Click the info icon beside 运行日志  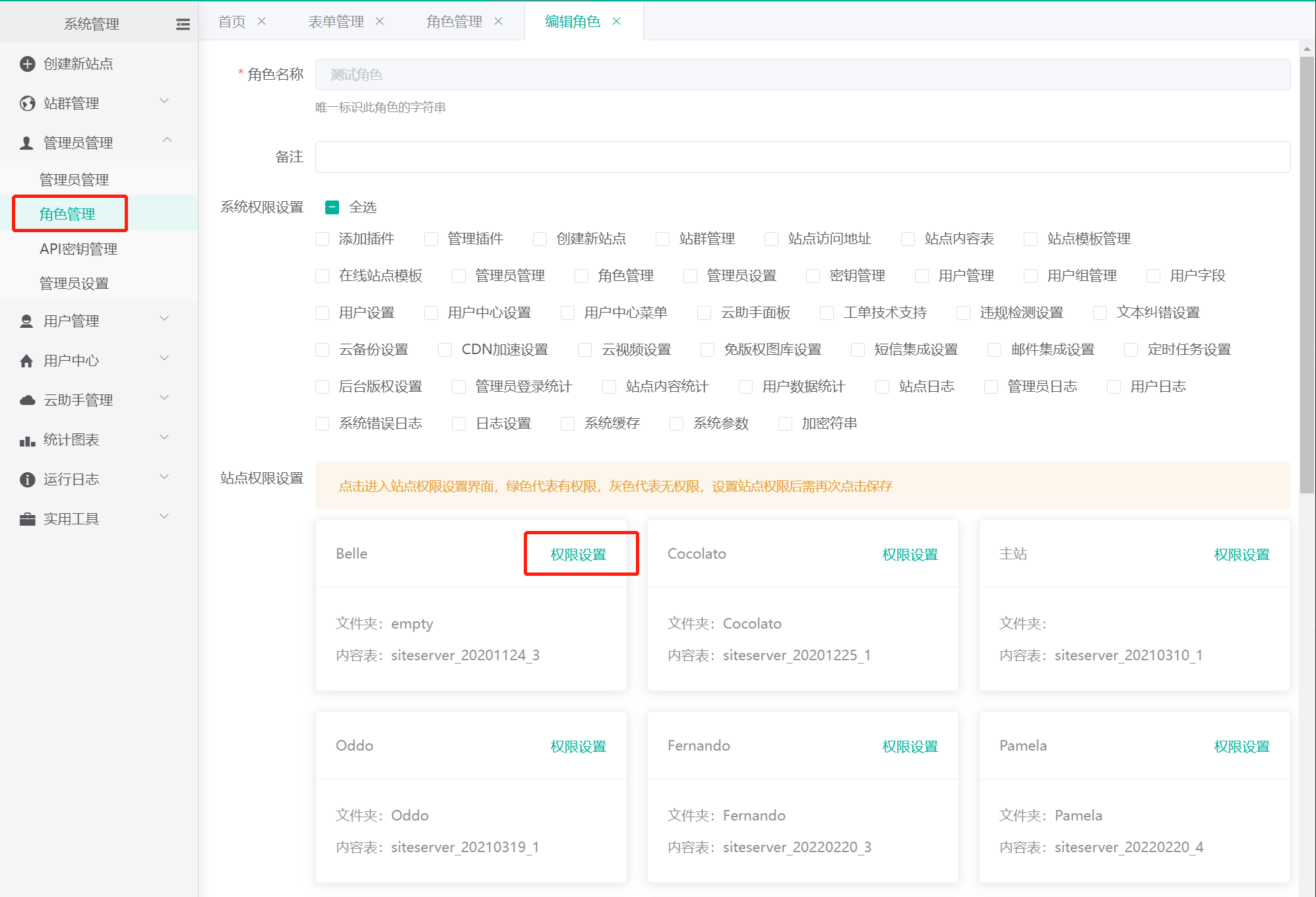coord(27,479)
